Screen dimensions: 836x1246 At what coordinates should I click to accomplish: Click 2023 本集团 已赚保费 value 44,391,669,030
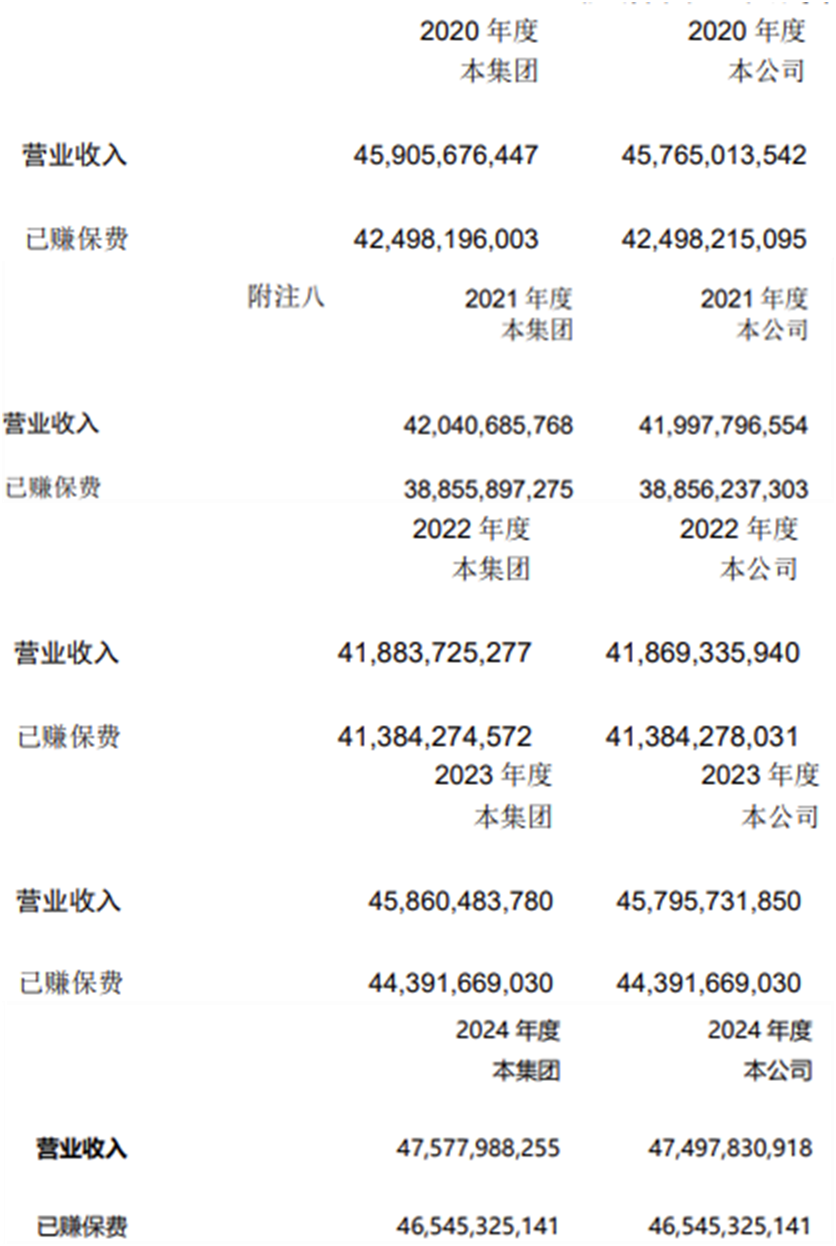point(460,983)
